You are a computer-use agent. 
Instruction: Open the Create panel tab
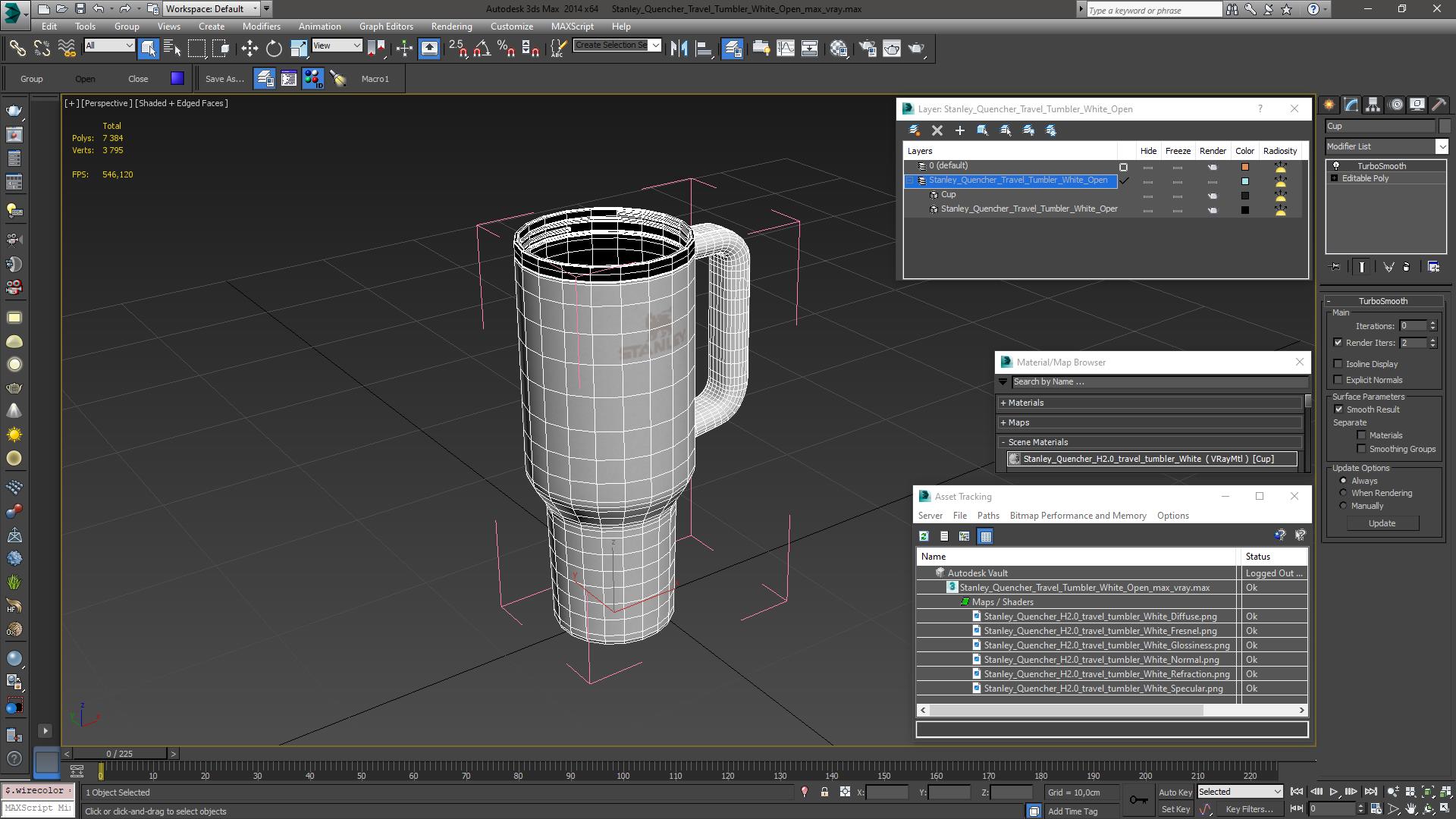(x=1329, y=105)
